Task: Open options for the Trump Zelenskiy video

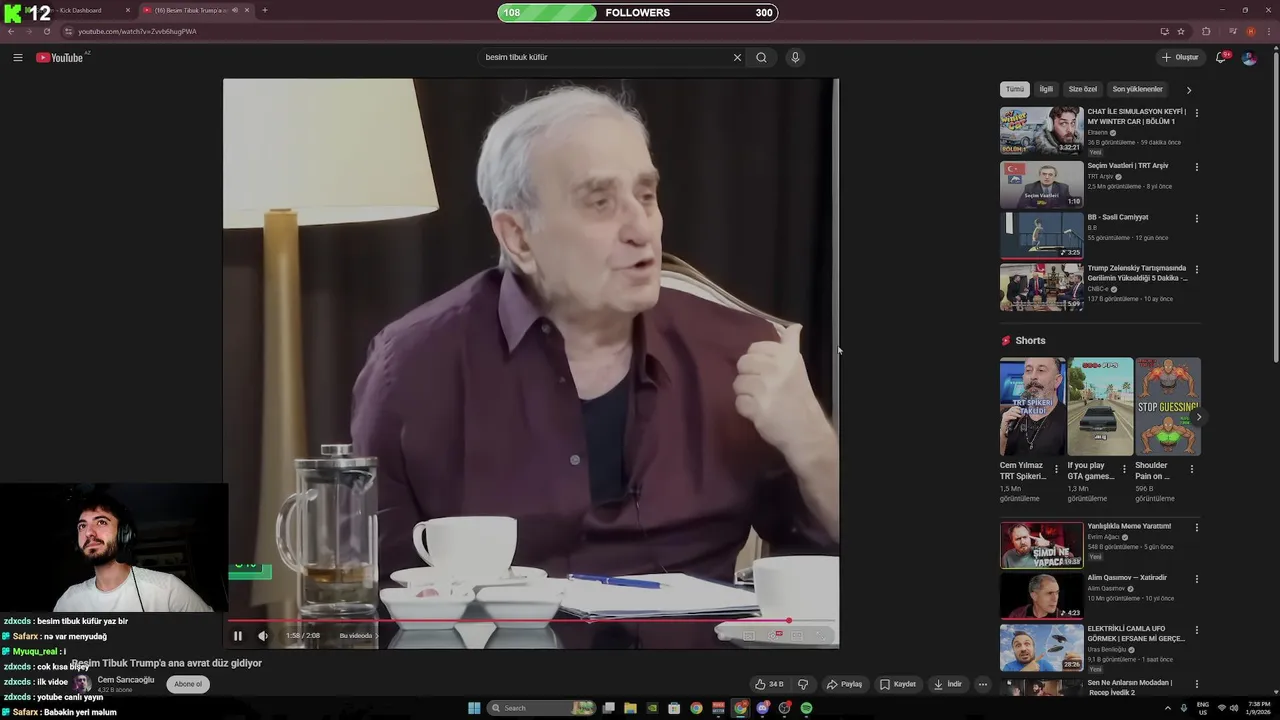Action: (x=1196, y=270)
